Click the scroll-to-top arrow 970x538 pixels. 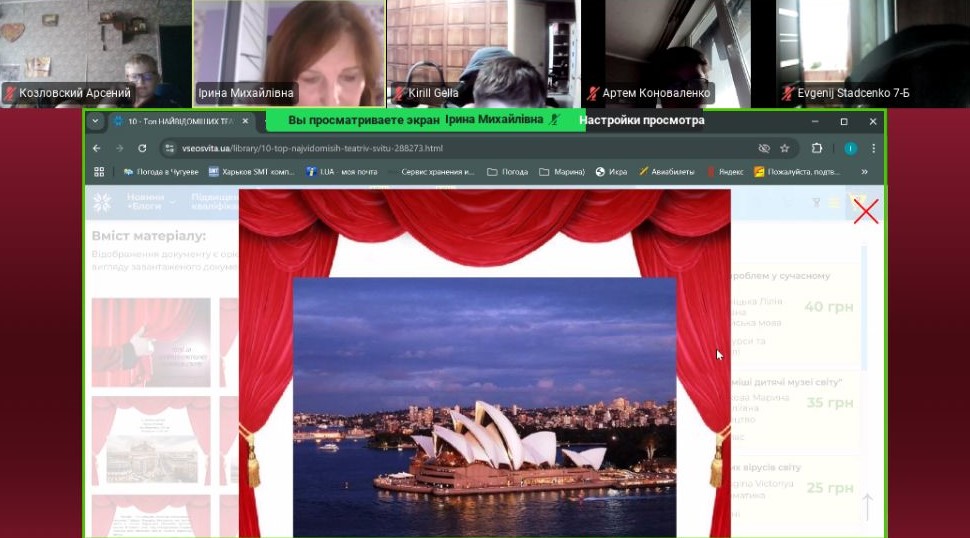[x=868, y=507]
